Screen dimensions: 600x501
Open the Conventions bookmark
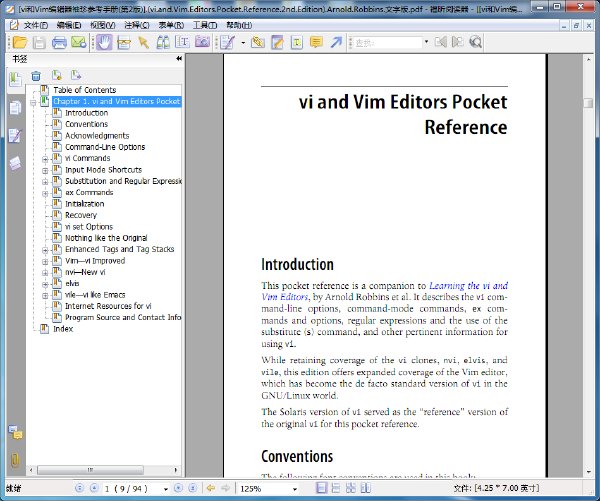pyautogui.click(x=86, y=124)
